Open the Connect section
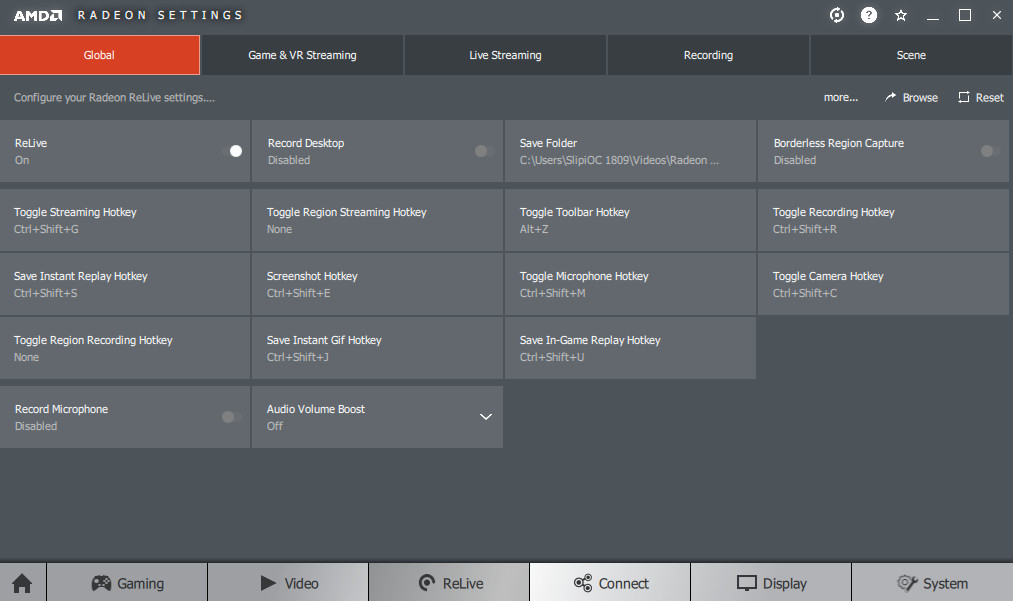 [610, 583]
